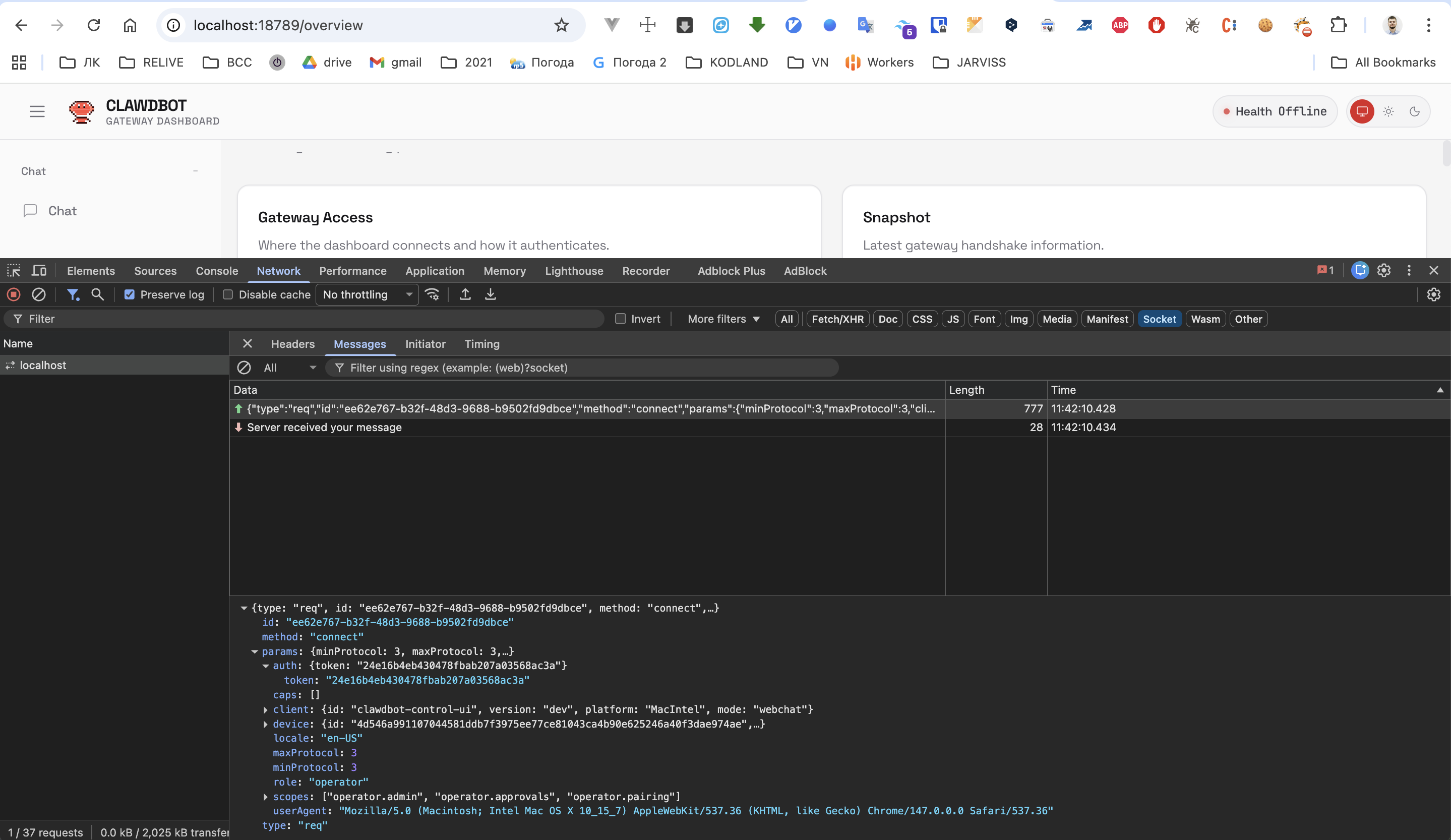Collapse the root req object
Screen dimensions: 1451x840
click(244, 608)
